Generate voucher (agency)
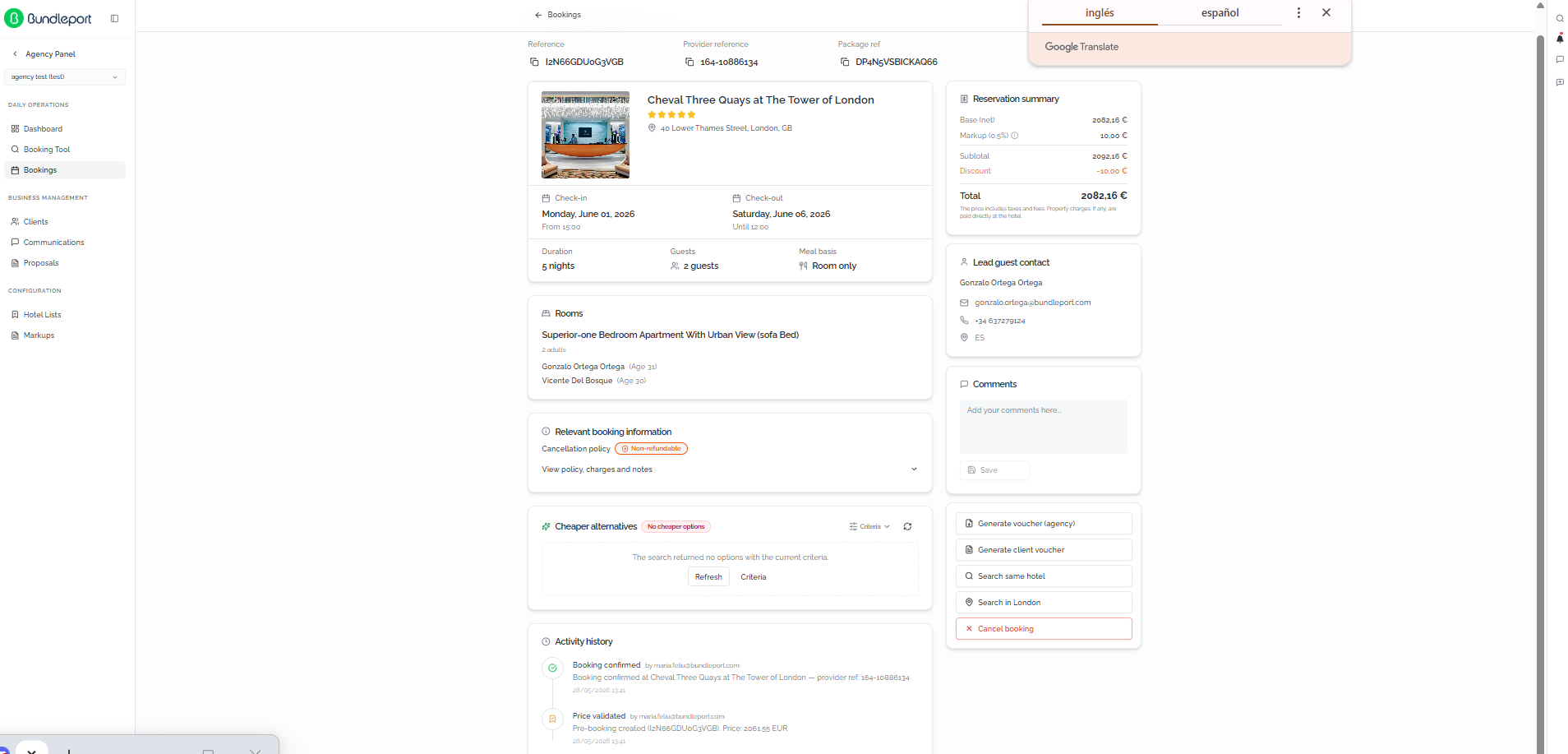The width and height of the screenshot is (1568, 754). click(x=1044, y=524)
